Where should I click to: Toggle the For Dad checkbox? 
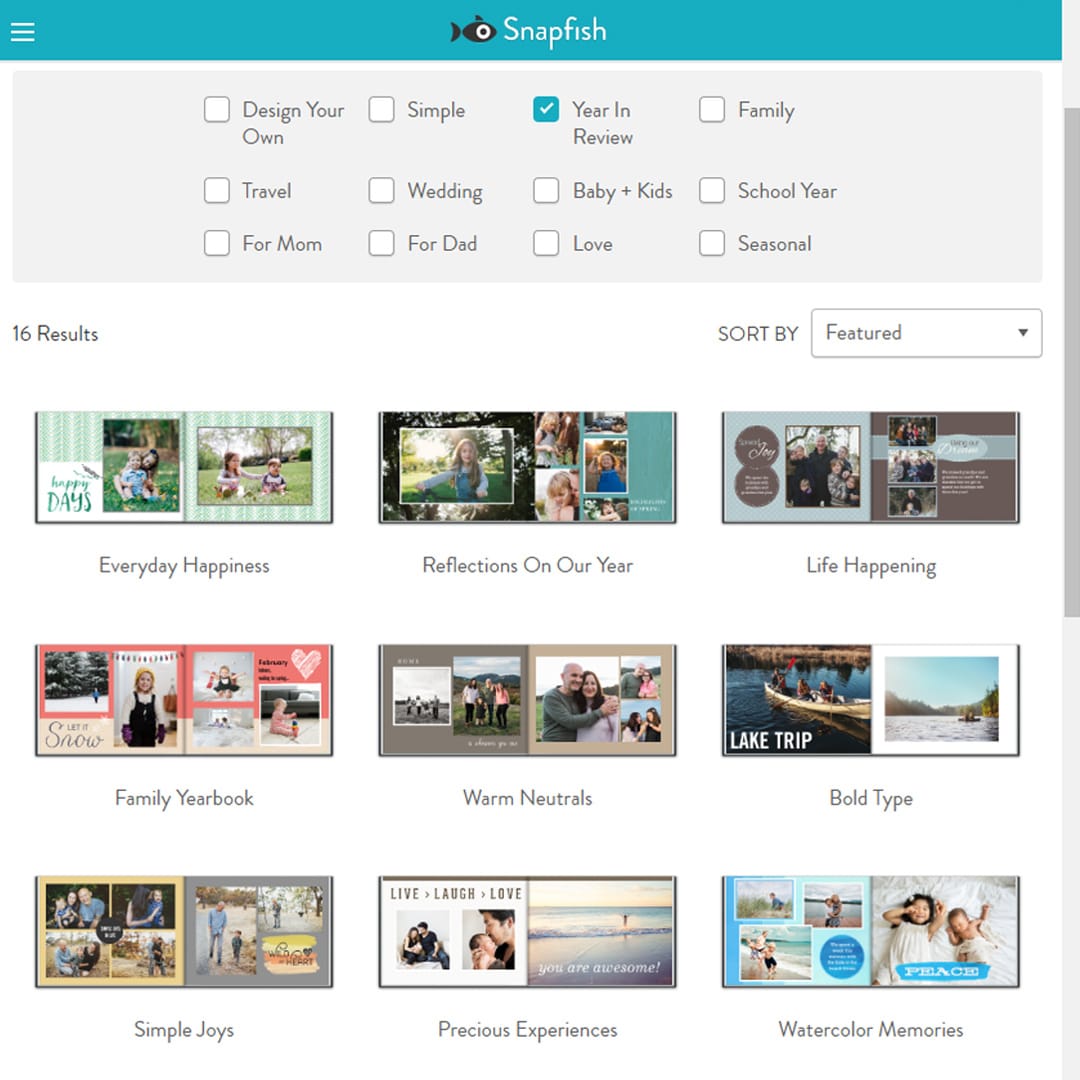(381, 243)
